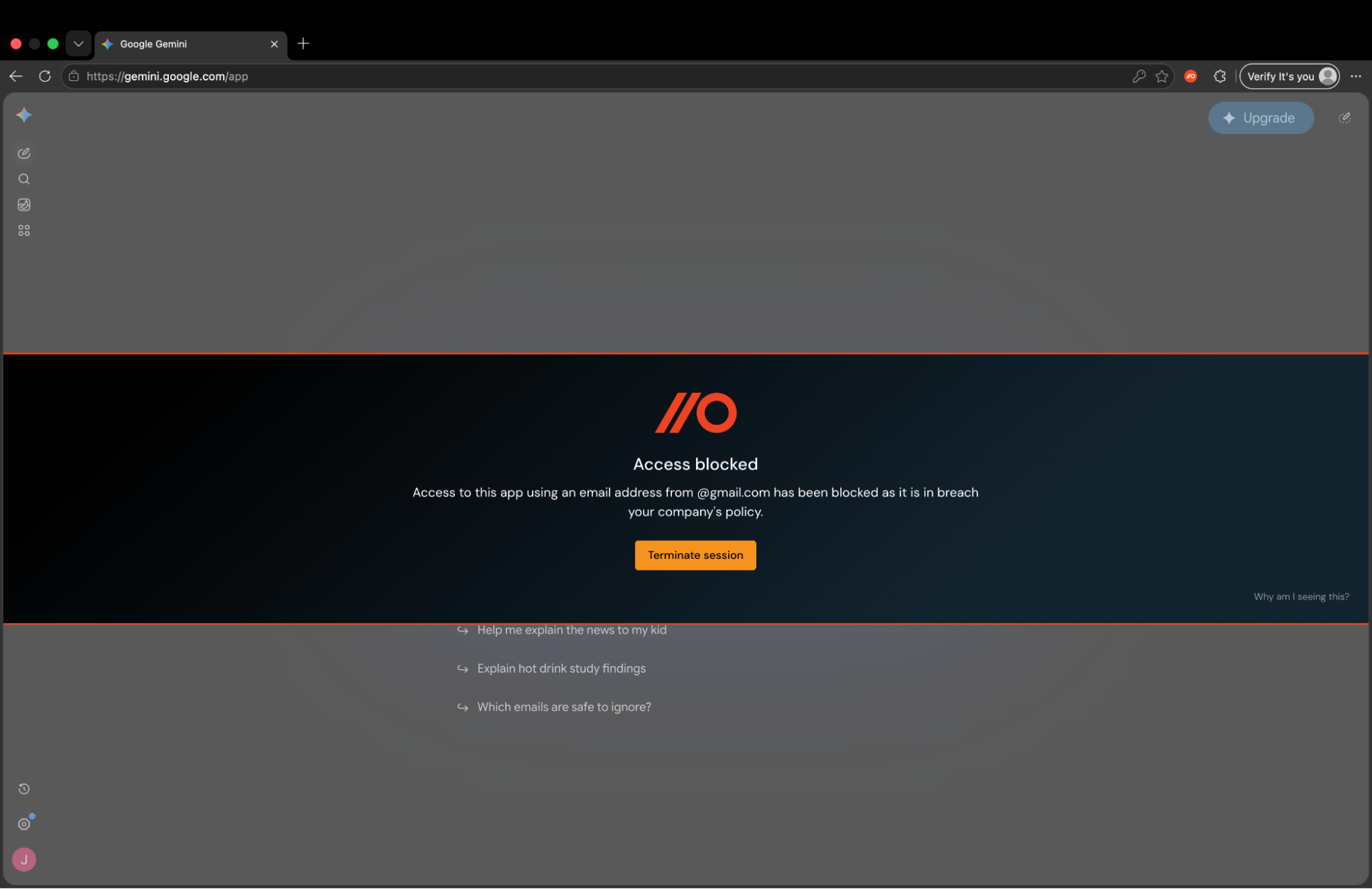Open the red browser extension icon

(x=1191, y=76)
